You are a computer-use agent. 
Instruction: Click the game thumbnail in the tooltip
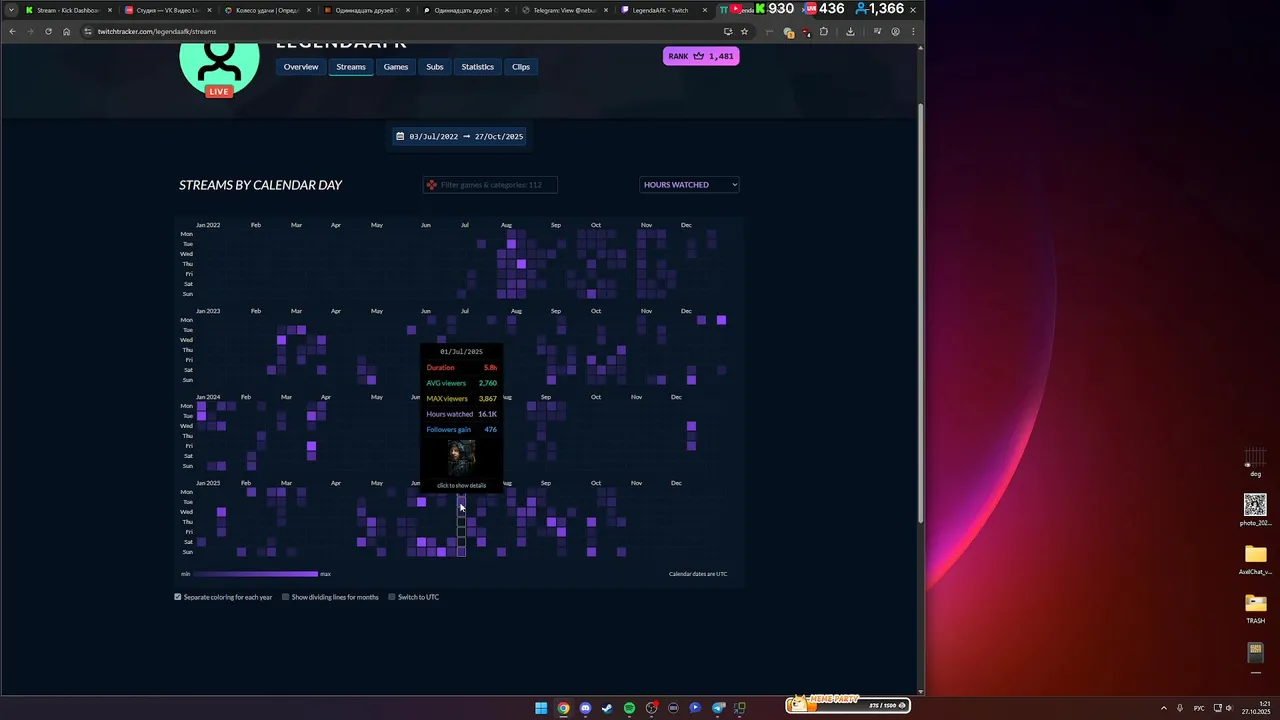pyautogui.click(x=461, y=457)
